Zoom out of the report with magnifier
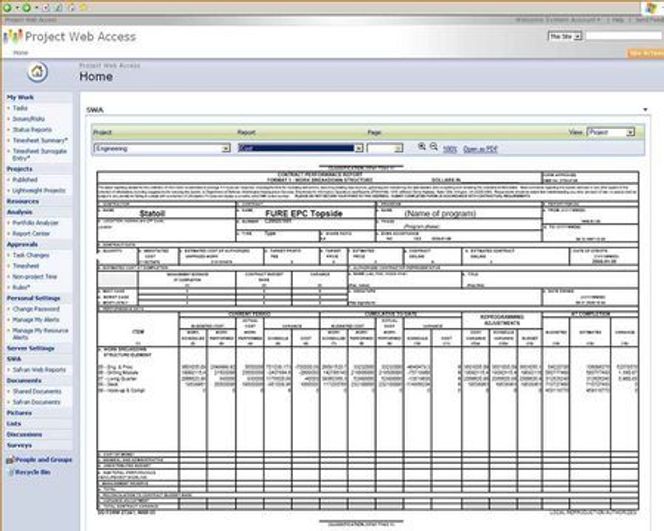 coord(434,147)
